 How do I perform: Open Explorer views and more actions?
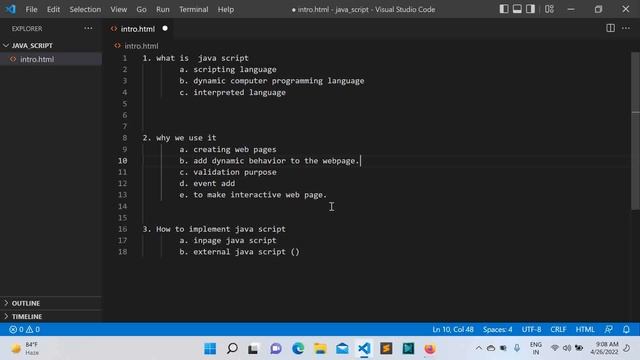(x=88, y=29)
